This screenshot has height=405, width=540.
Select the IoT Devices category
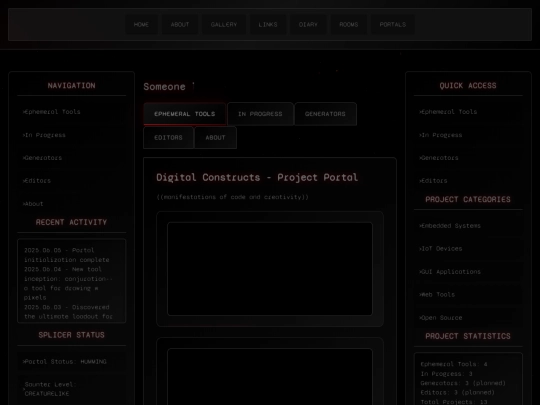pyautogui.click(x=468, y=249)
